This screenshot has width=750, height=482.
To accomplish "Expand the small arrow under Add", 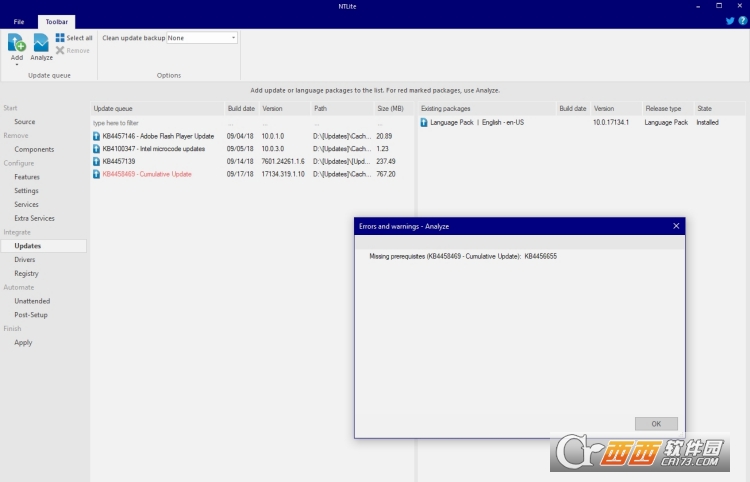I will tap(17, 65).
